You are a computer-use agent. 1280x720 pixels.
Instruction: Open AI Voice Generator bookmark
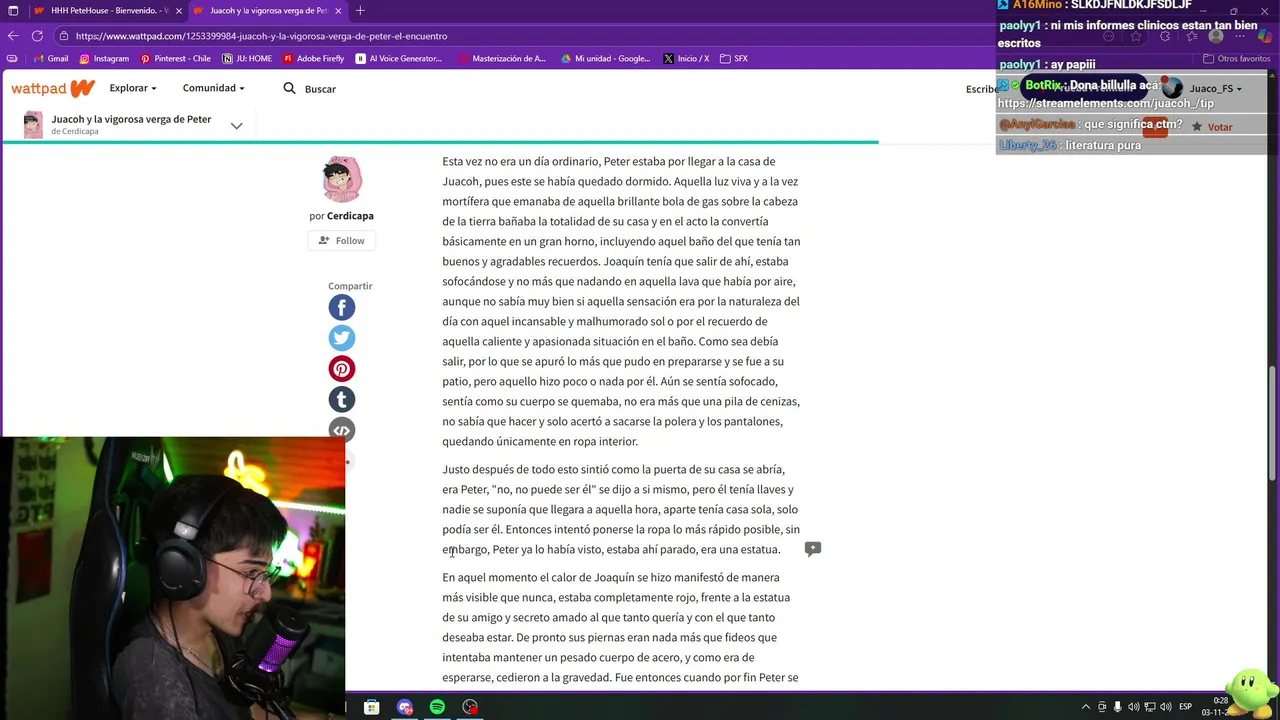tap(398, 58)
